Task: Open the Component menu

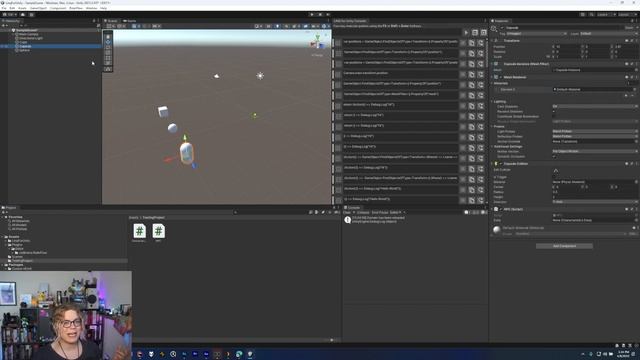Action: [58, 8]
